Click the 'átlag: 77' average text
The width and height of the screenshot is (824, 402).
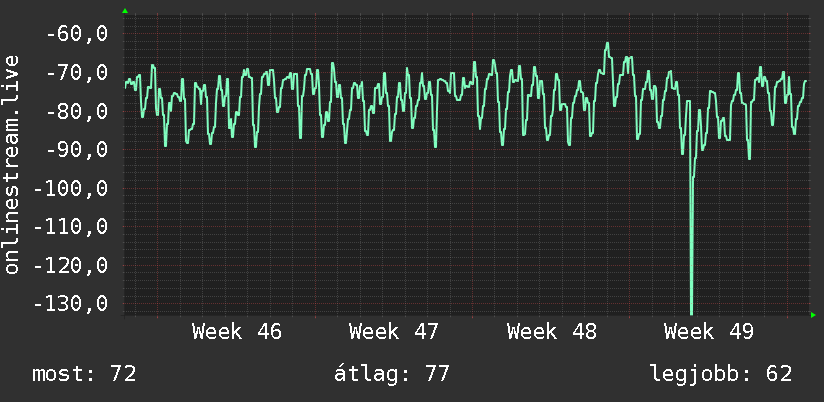[392, 374]
